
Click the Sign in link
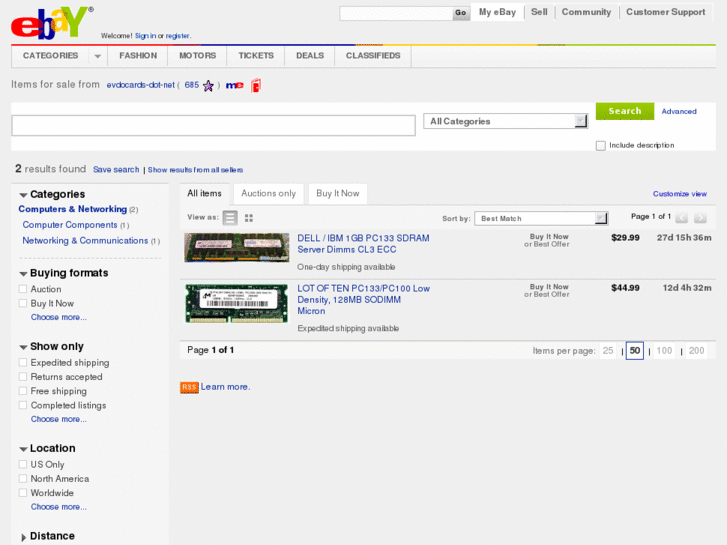tap(145, 36)
